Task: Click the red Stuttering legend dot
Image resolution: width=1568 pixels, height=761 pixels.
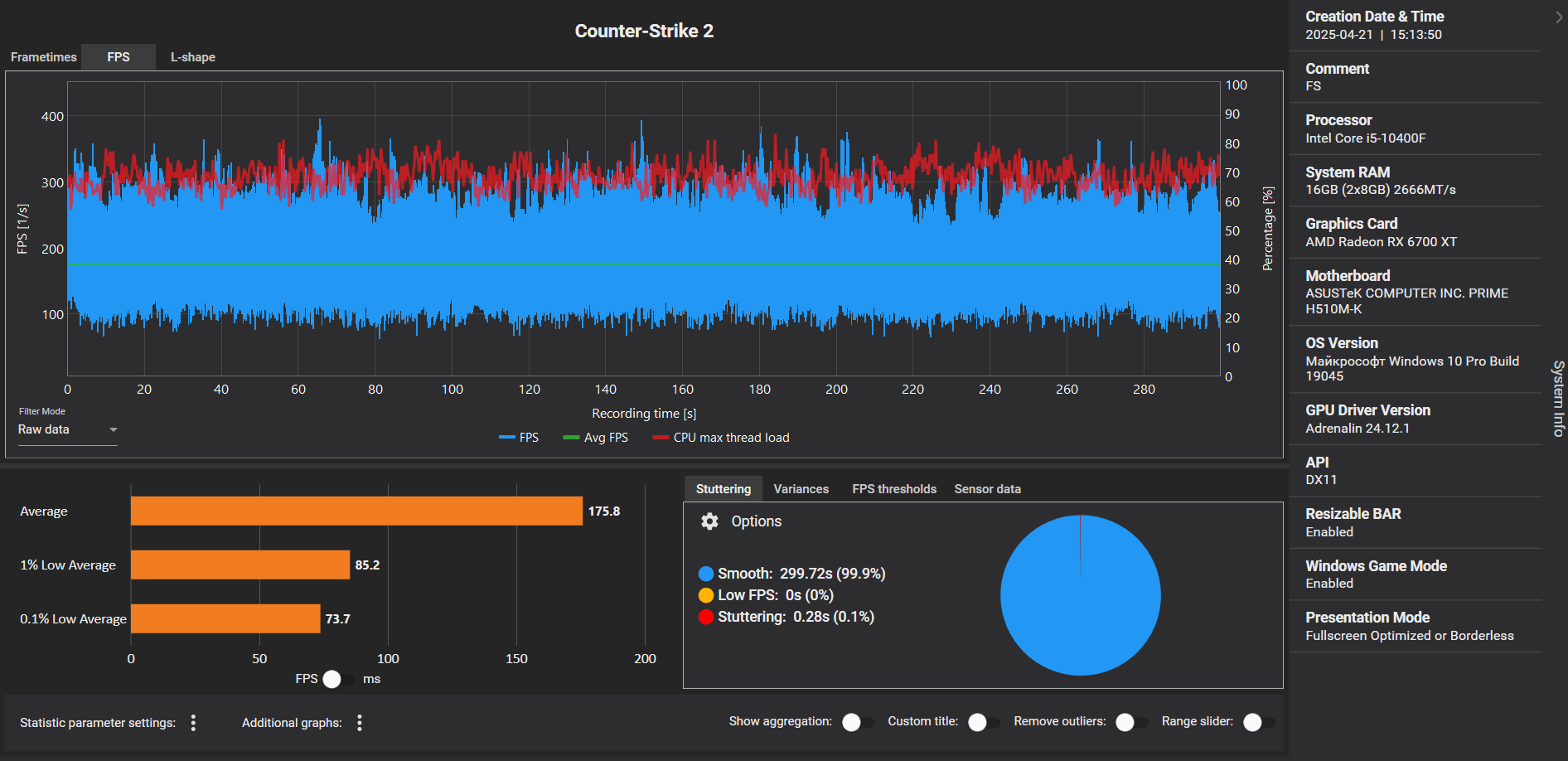Action: [x=706, y=617]
